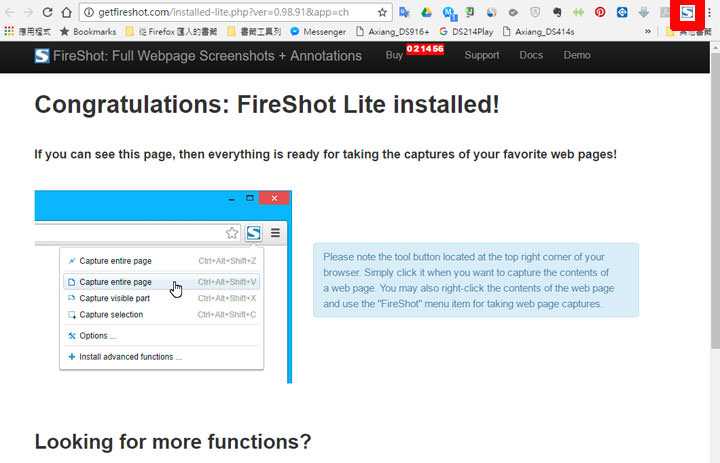
Task: Click the browser forward arrow
Action: (x=28, y=12)
